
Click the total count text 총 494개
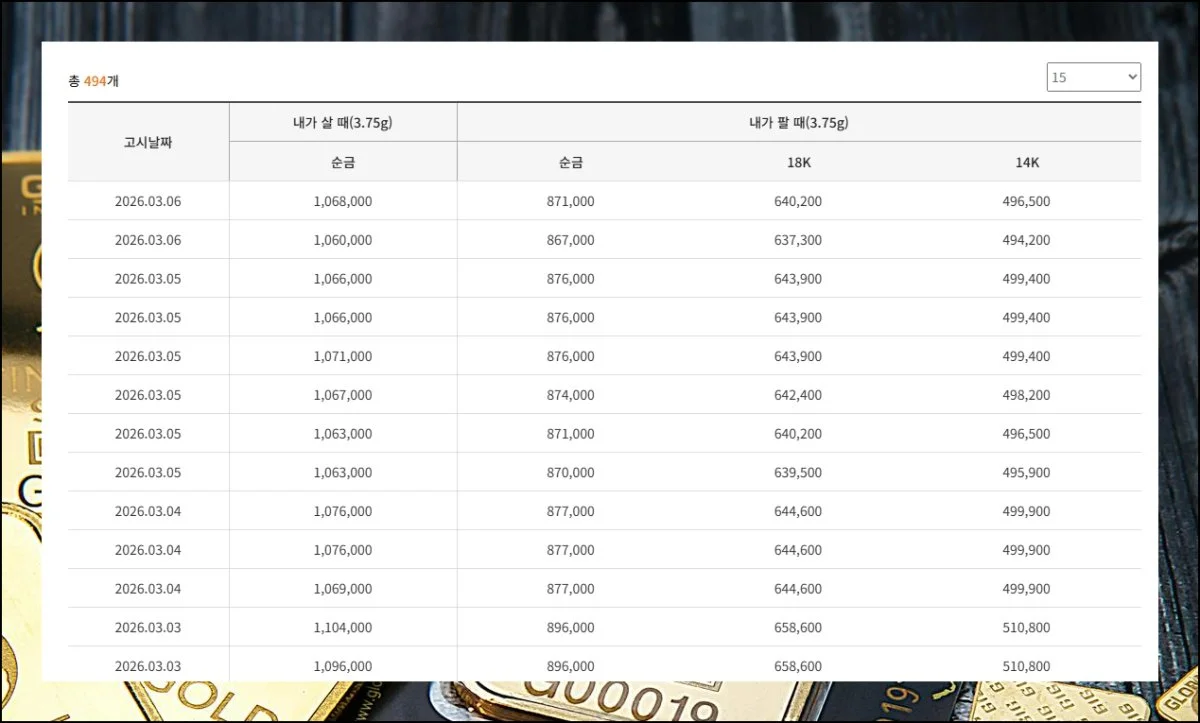pos(93,81)
